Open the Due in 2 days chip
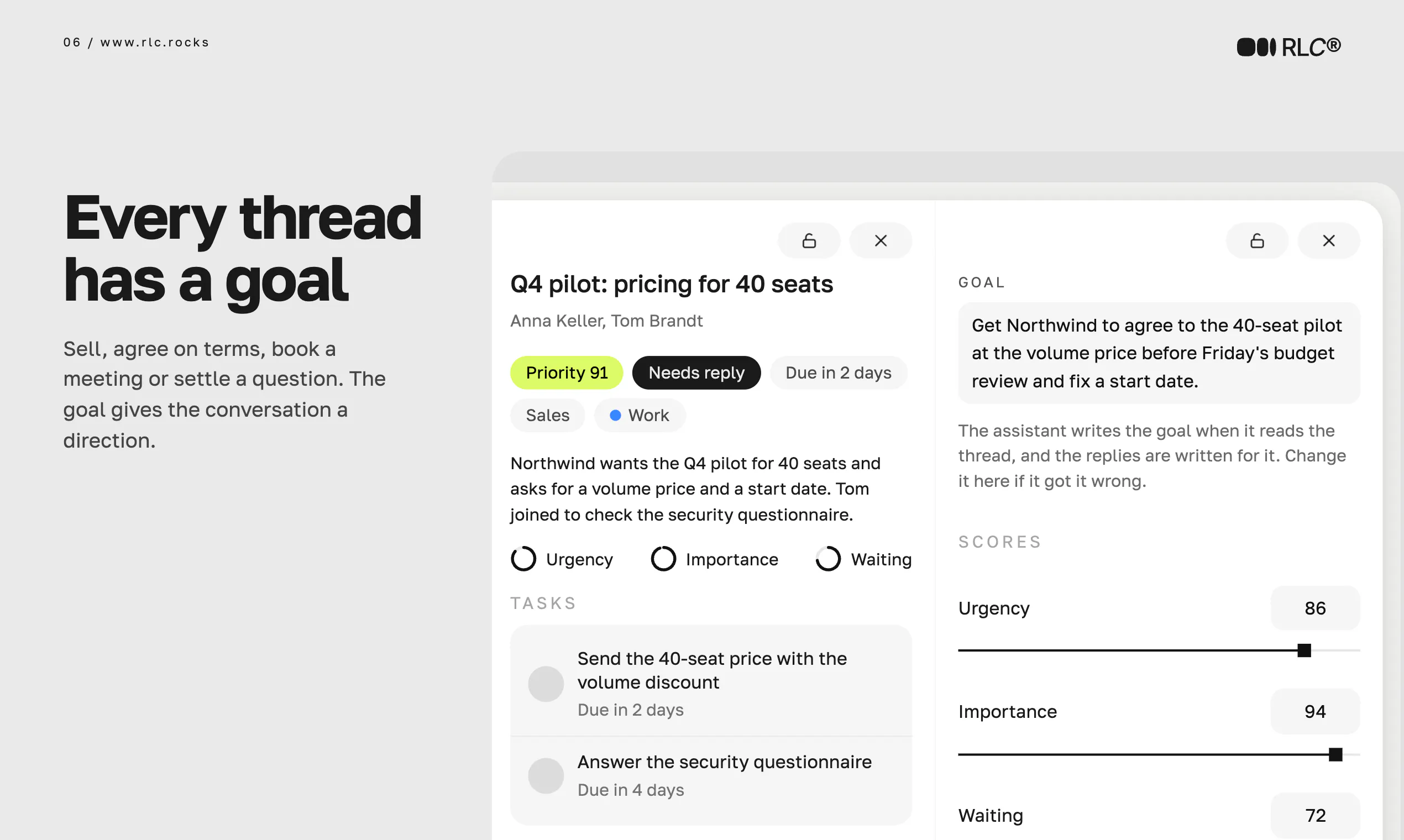The height and width of the screenshot is (840, 1404). [x=838, y=372]
